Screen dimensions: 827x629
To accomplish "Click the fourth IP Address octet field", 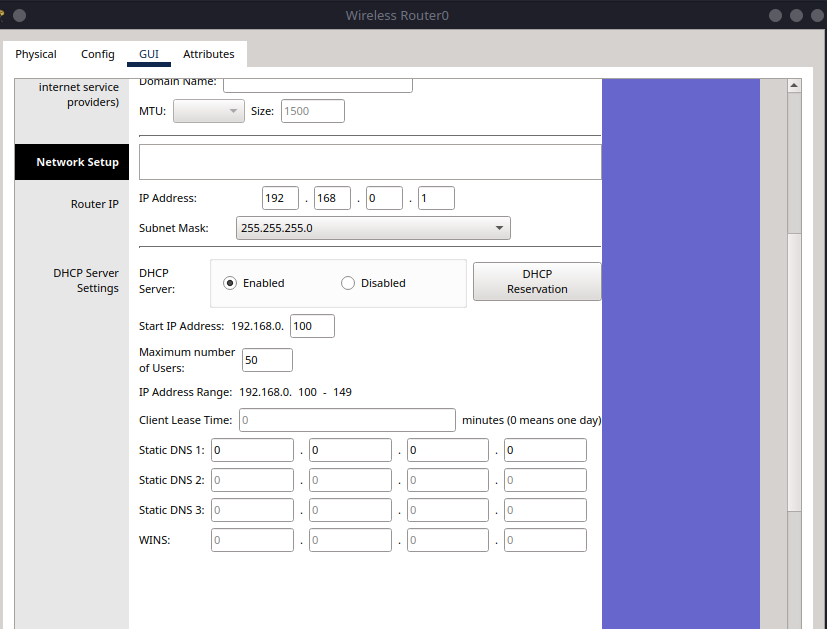I will click(x=436, y=198).
